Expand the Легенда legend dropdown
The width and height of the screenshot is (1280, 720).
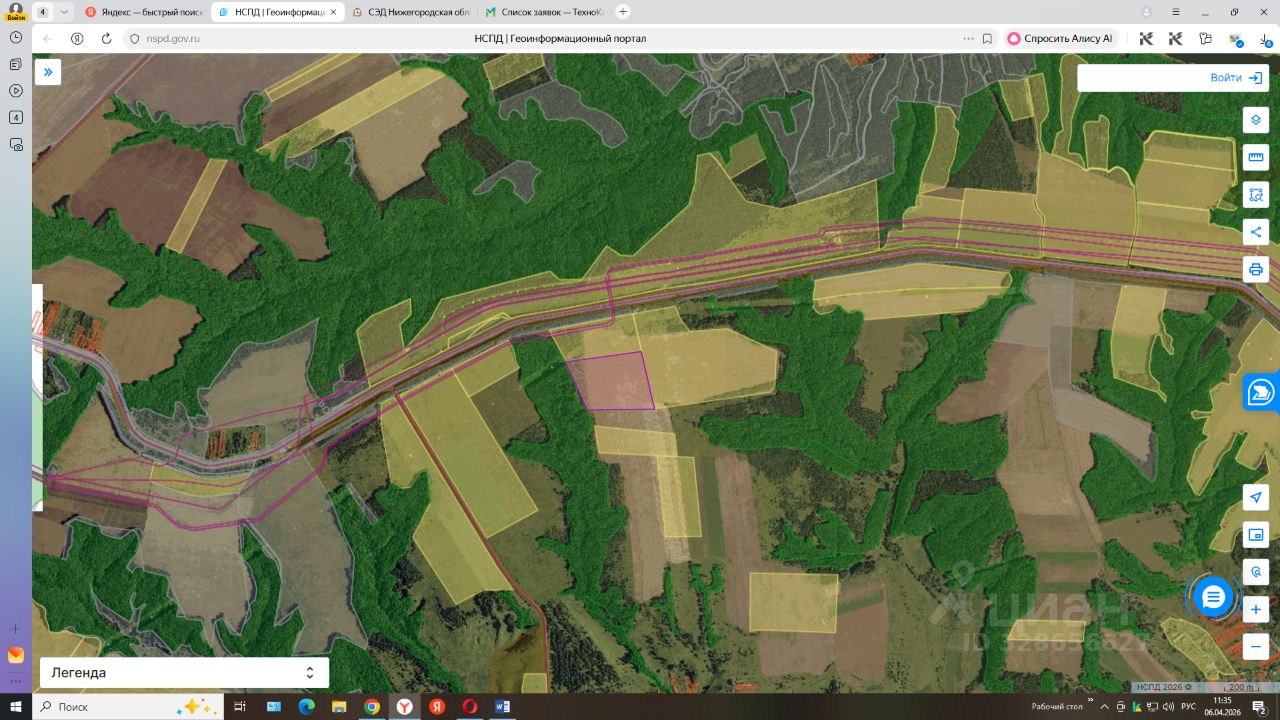(184, 673)
